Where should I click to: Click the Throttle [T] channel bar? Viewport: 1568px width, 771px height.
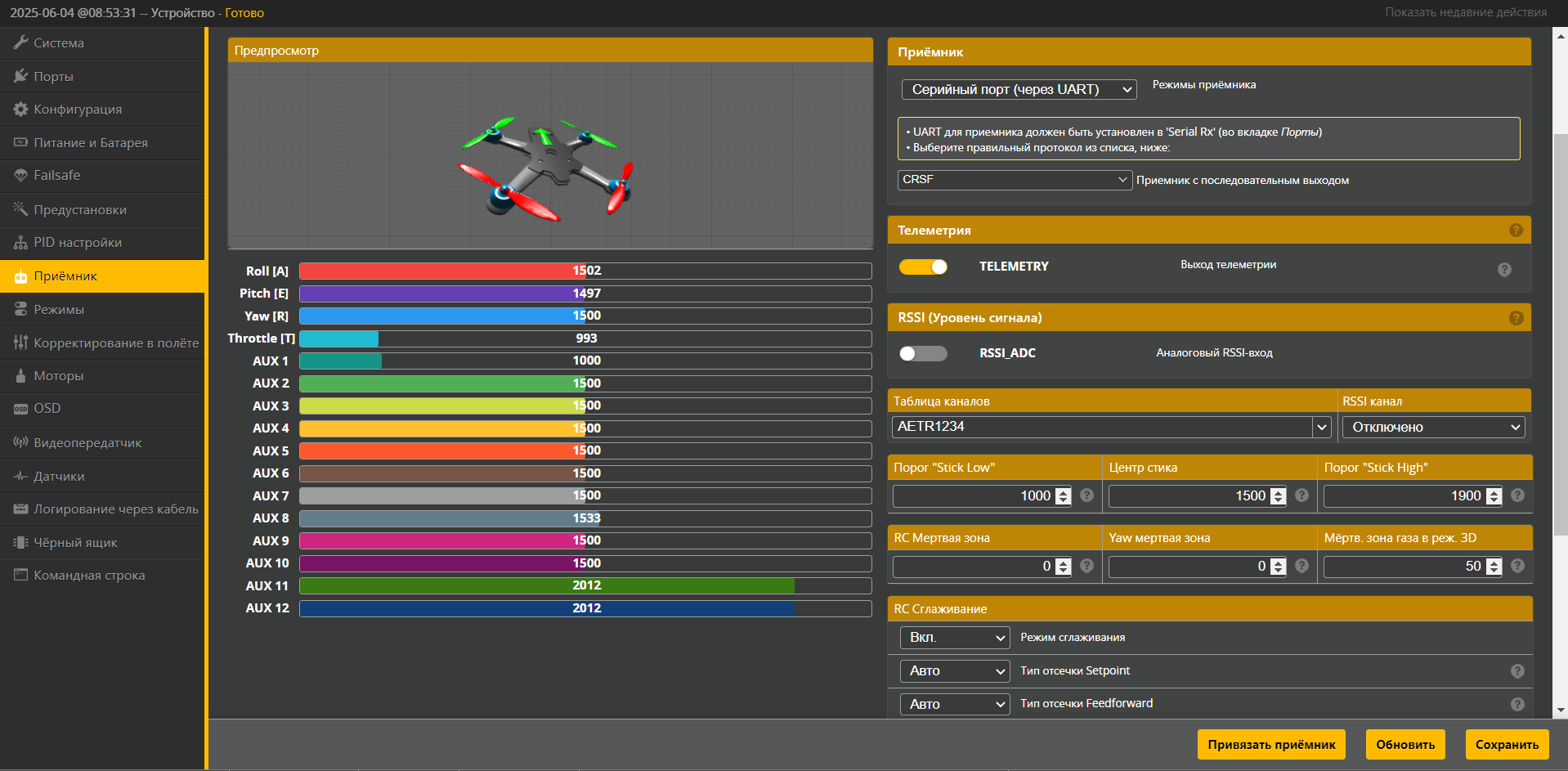585,338
